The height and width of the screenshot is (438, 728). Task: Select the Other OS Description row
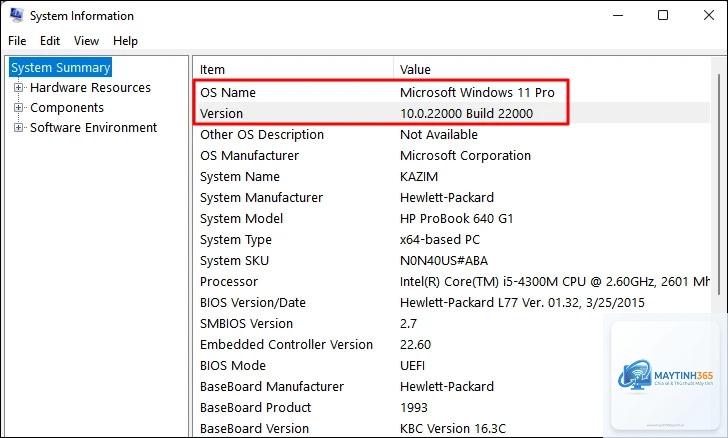452,135
